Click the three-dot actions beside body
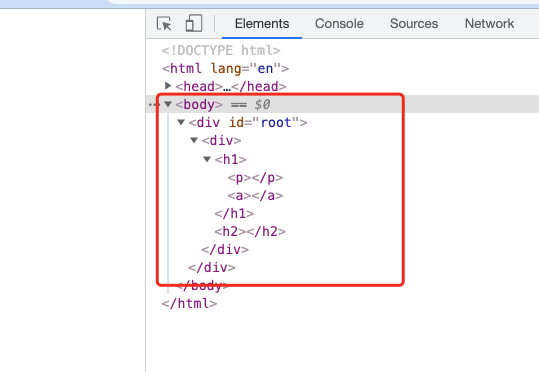 154,105
